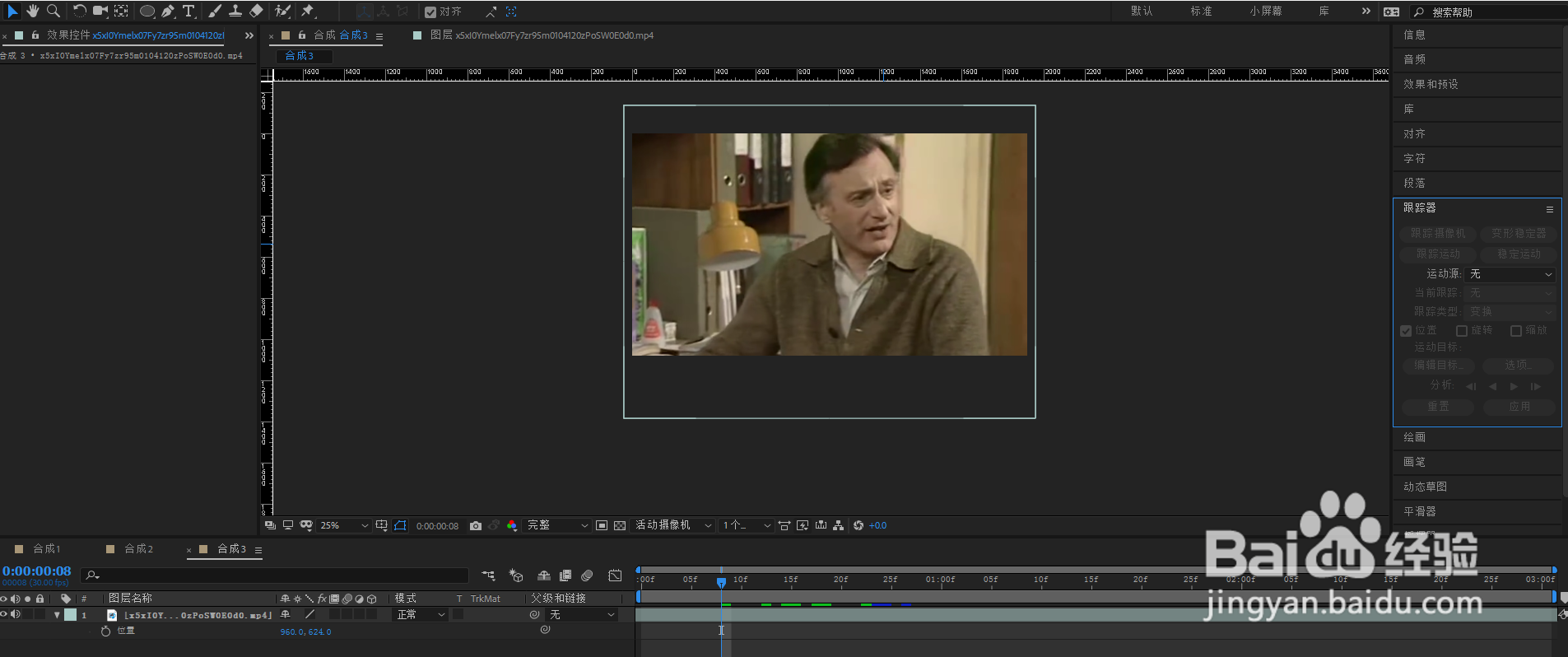Screen dimensions: 1568x657
Task: Select the Pan Behind anchor point tool
Action: click(x=121, y=11)
